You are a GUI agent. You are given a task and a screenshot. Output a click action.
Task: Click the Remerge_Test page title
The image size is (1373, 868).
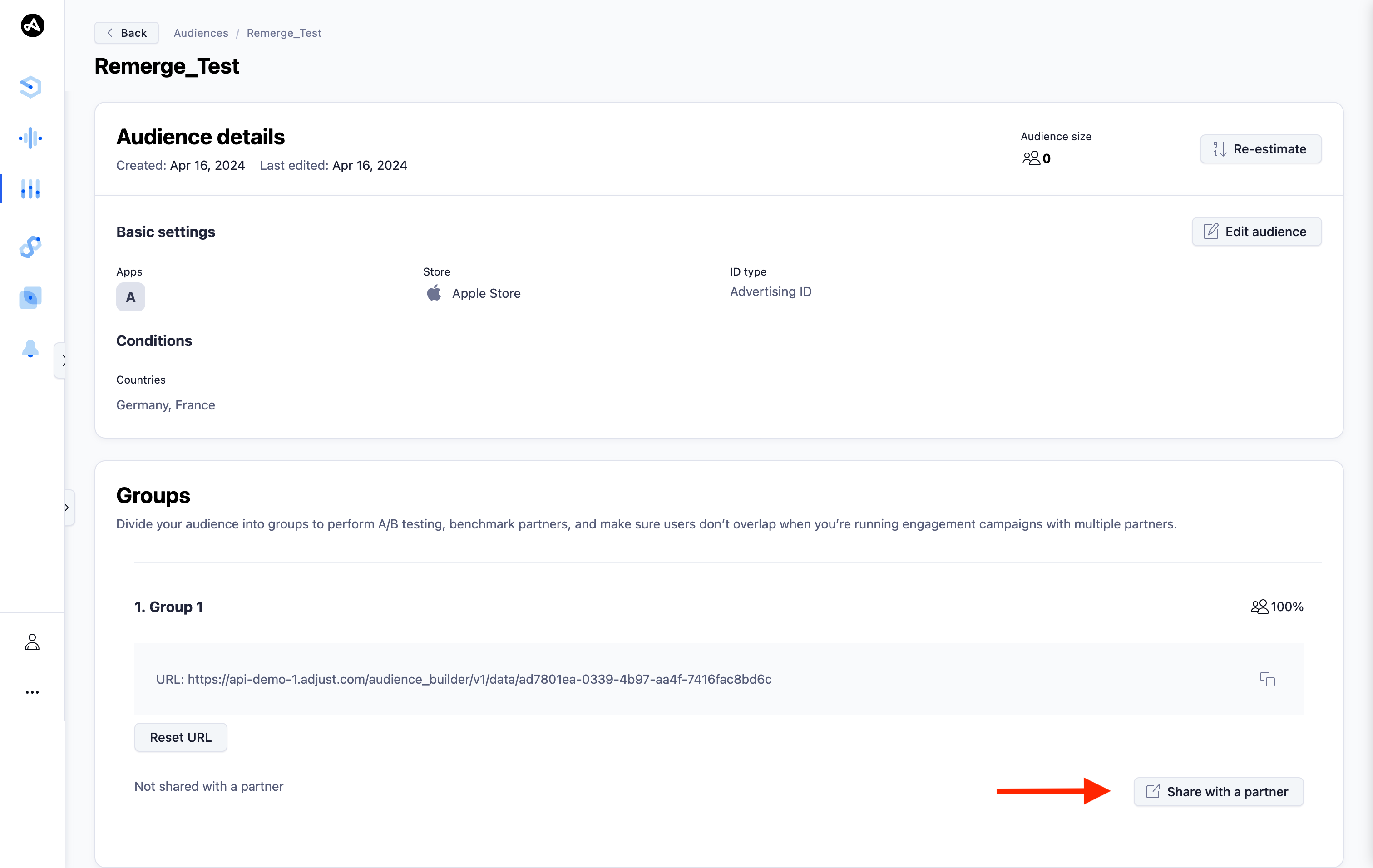pyautogui.click(x=167, y=66)
